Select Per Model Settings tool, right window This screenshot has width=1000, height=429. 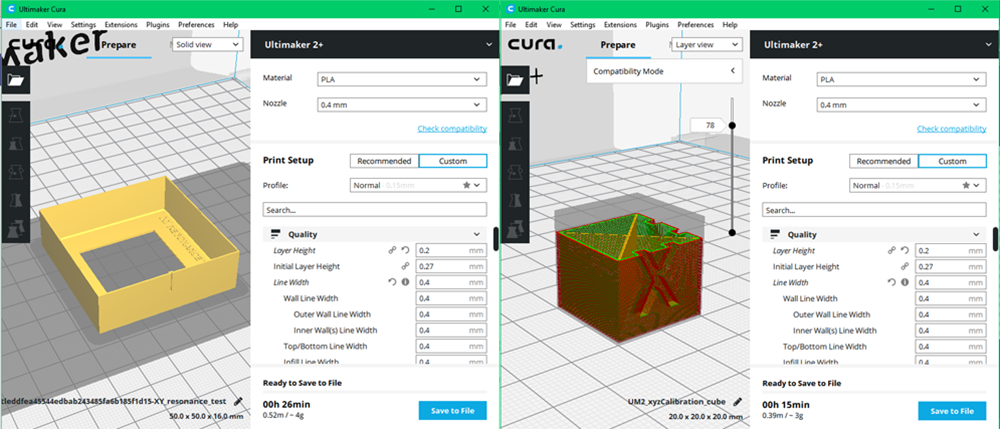515,228
